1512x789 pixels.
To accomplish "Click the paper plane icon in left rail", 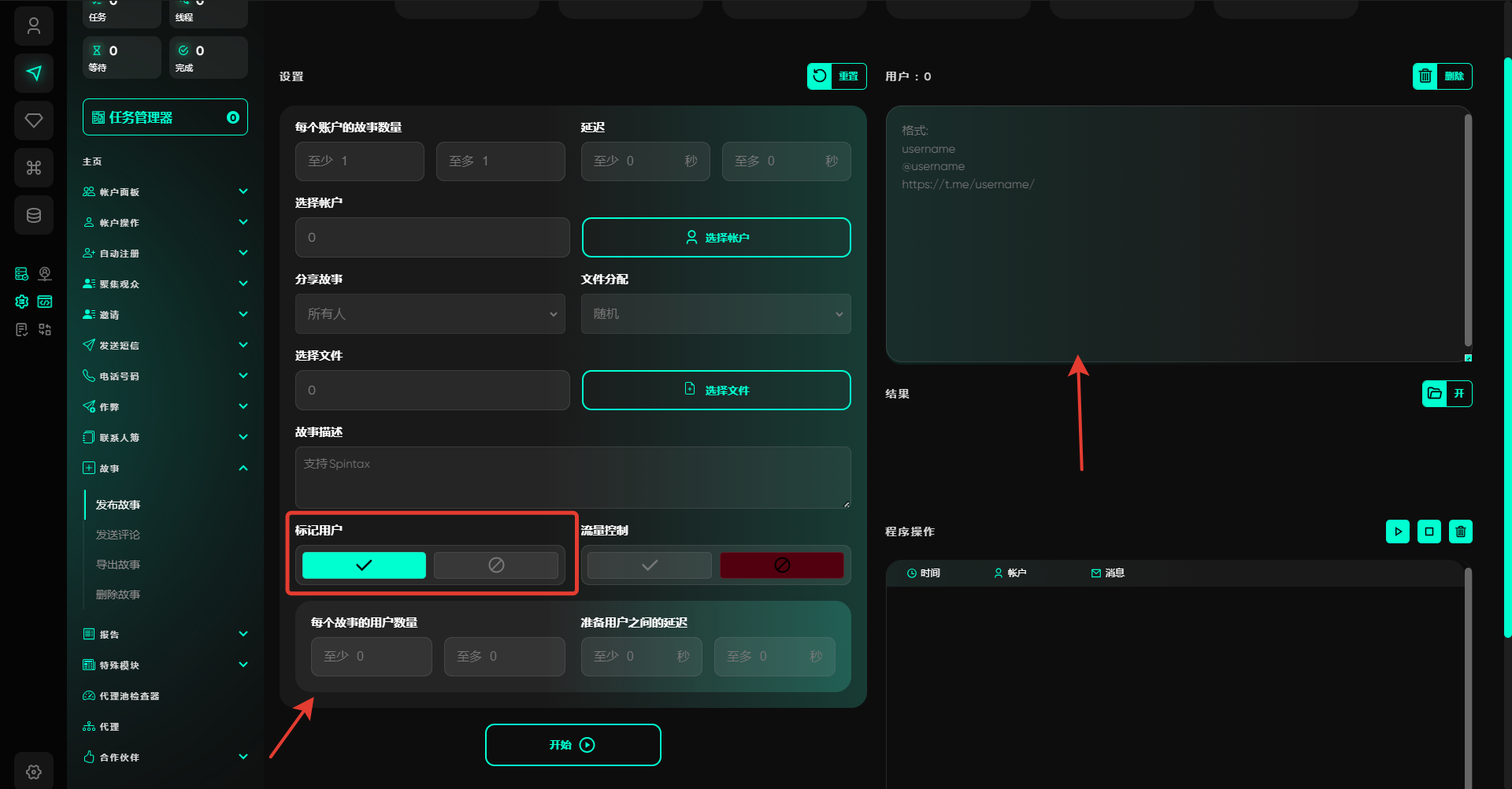I will coord(34,73).
